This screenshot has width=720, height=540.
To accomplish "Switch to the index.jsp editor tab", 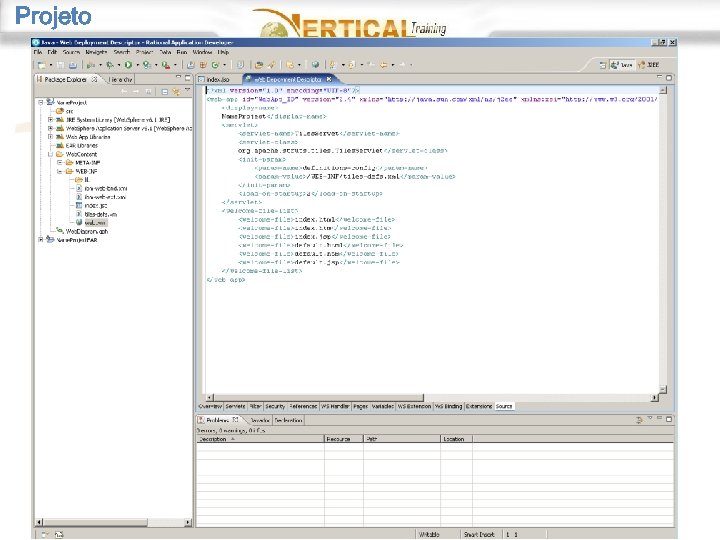I will pos(218,78).
